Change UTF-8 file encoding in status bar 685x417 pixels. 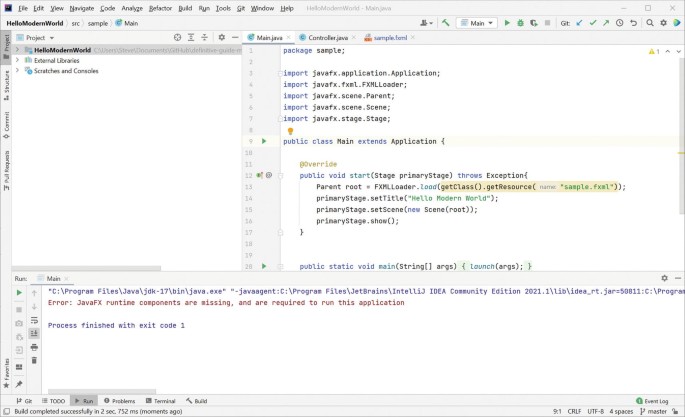click(595, 411)
